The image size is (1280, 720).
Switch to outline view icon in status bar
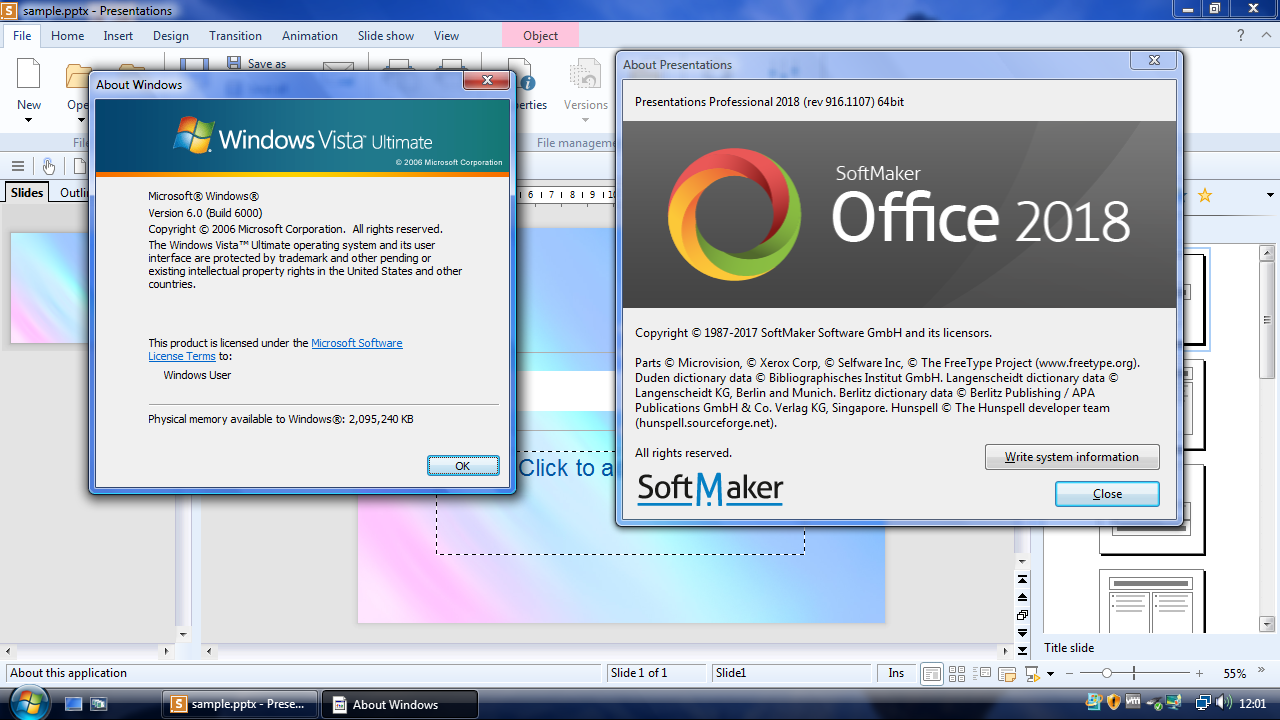pos(982,674)
